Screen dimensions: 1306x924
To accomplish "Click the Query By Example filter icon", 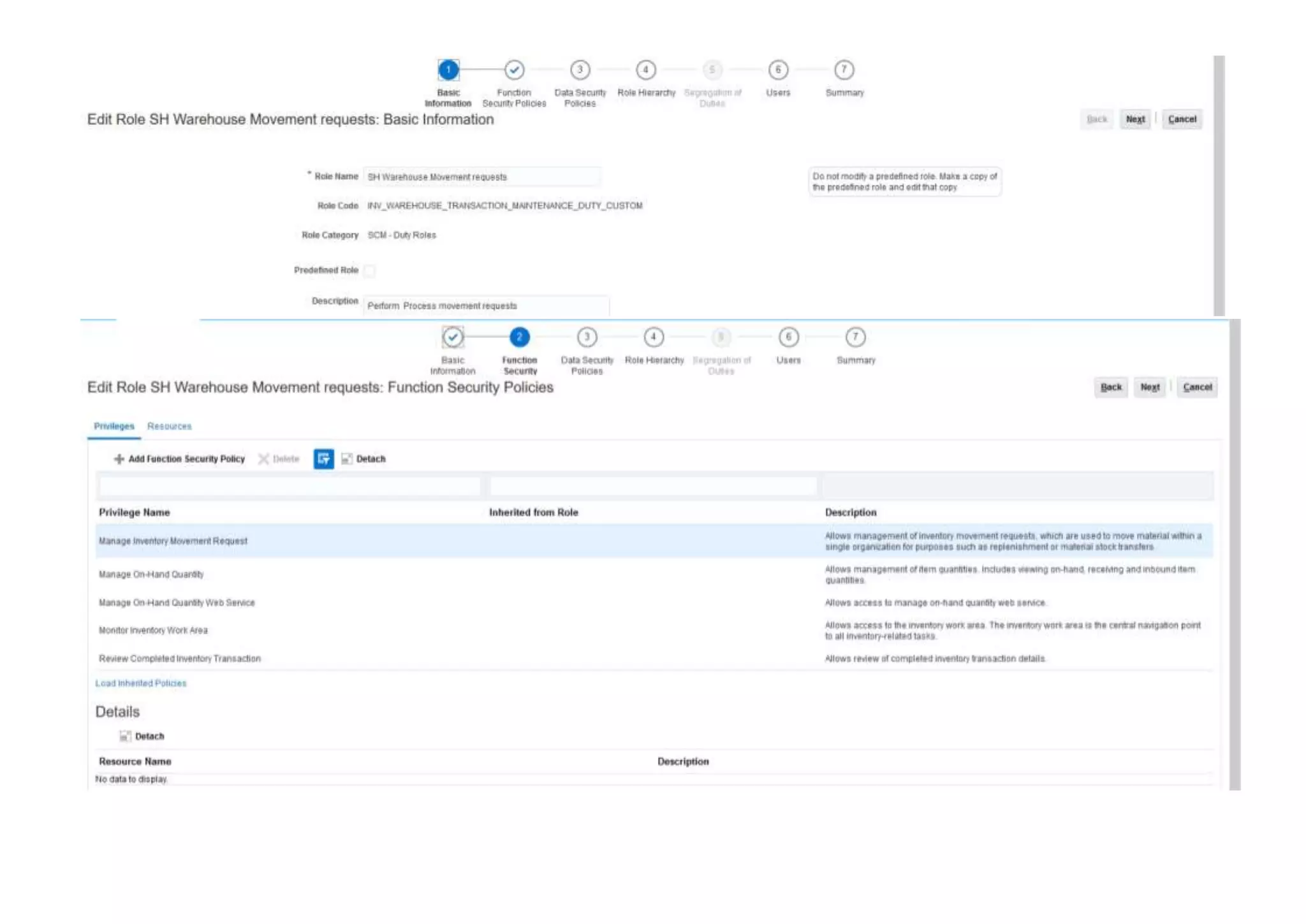I will coord(323,458).
